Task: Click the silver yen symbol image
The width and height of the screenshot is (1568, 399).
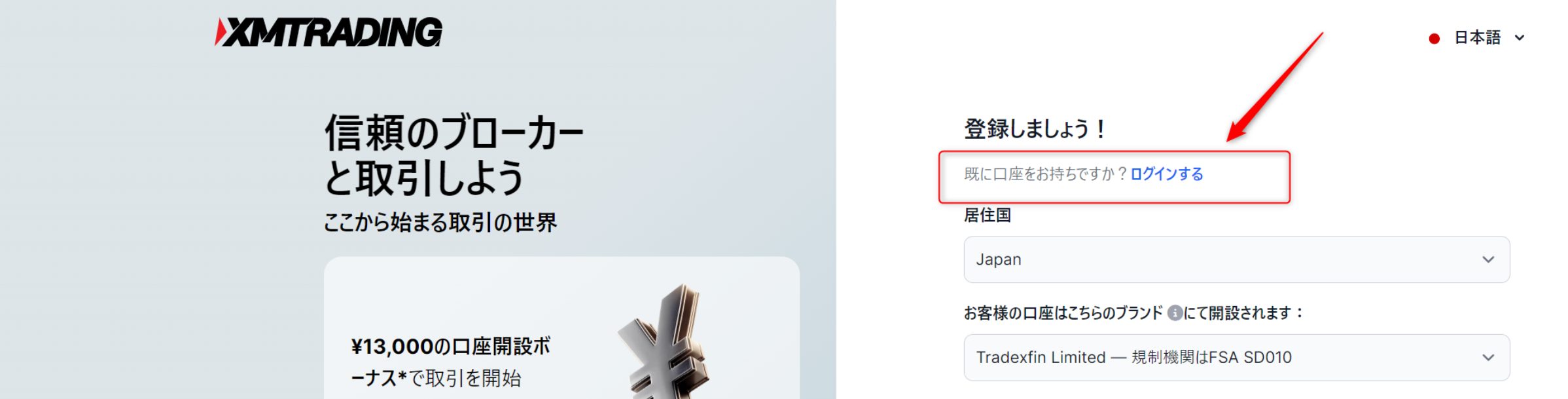Action: pos(664,342)
